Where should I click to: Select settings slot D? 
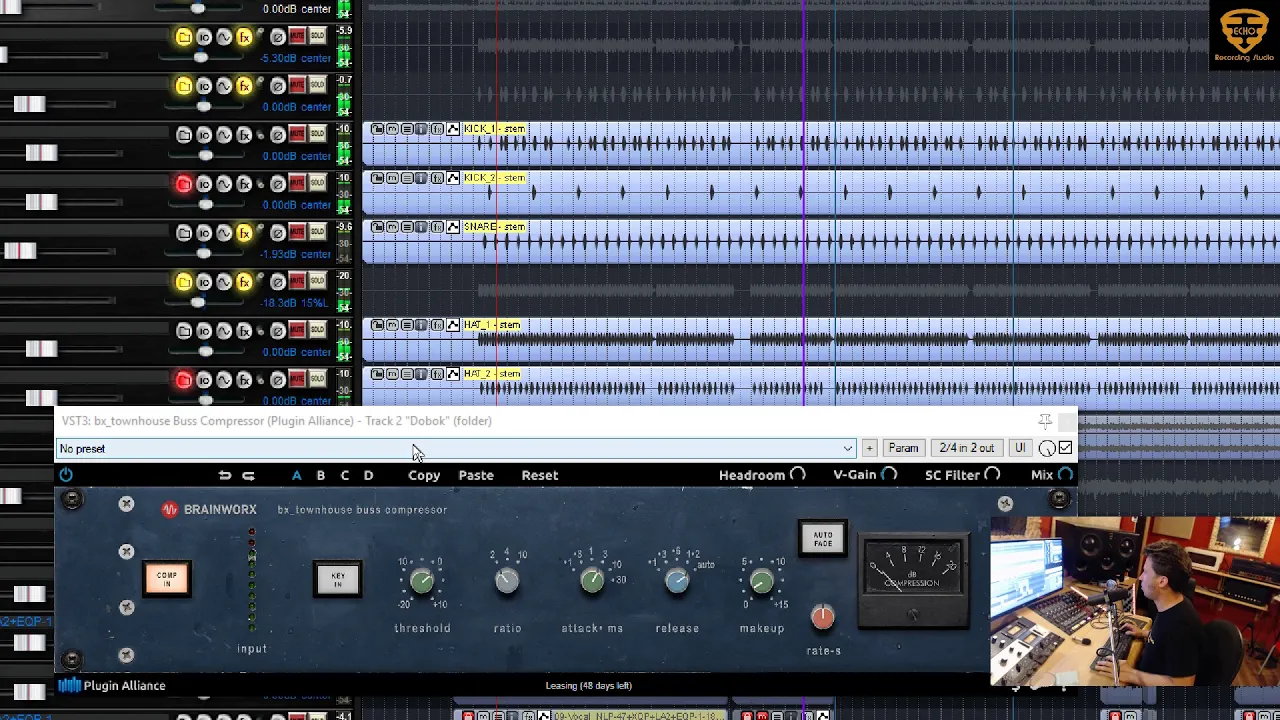point(368,476)
